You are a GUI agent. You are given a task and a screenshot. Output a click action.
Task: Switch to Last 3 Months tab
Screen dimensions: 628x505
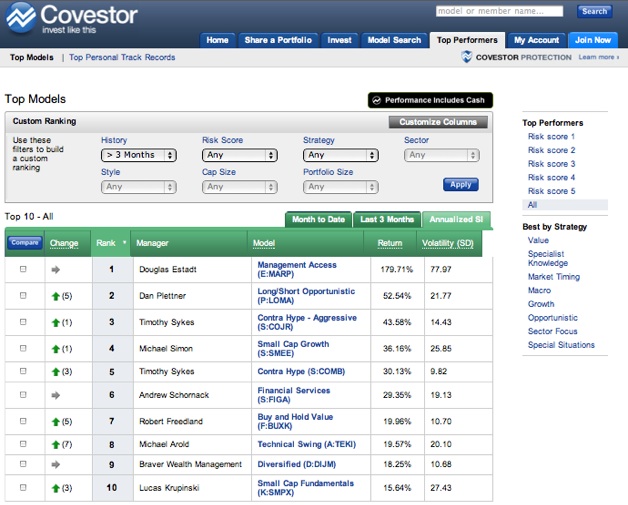click(387, 219)
